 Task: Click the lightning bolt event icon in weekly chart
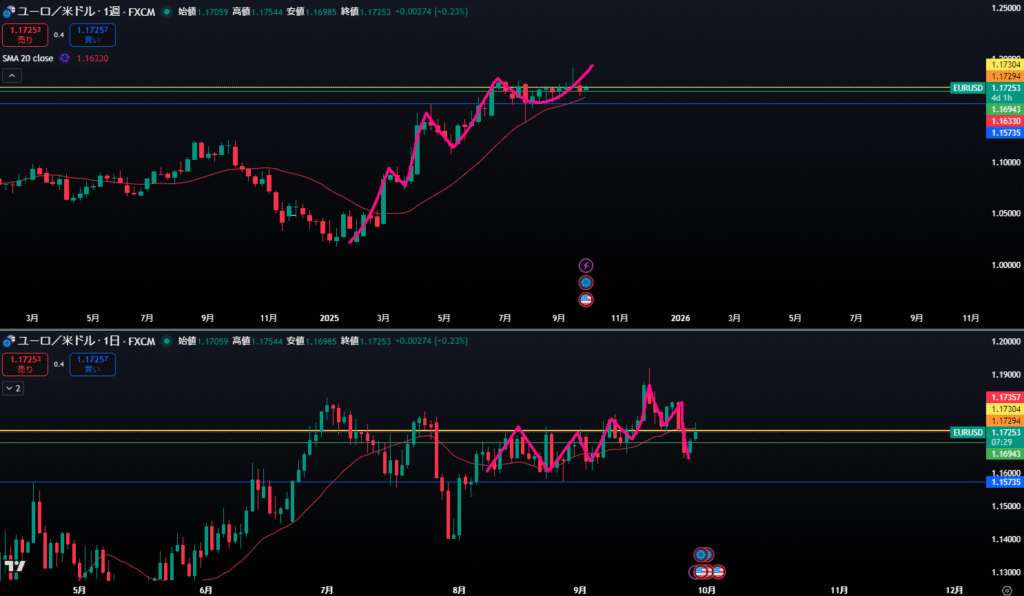[x=586, y=265]
